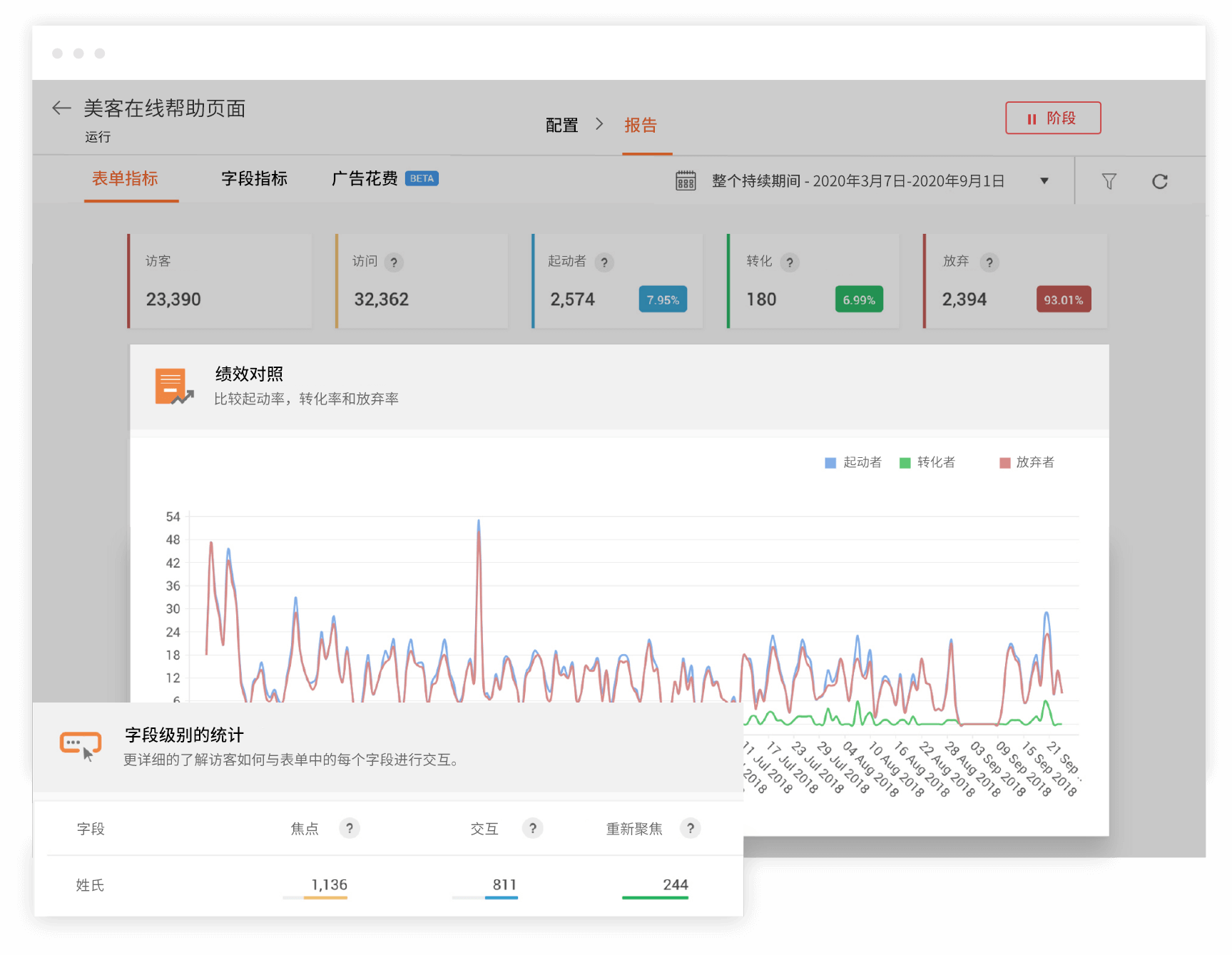Click help icon next to 重新聚焦 column

coord(690,828)
